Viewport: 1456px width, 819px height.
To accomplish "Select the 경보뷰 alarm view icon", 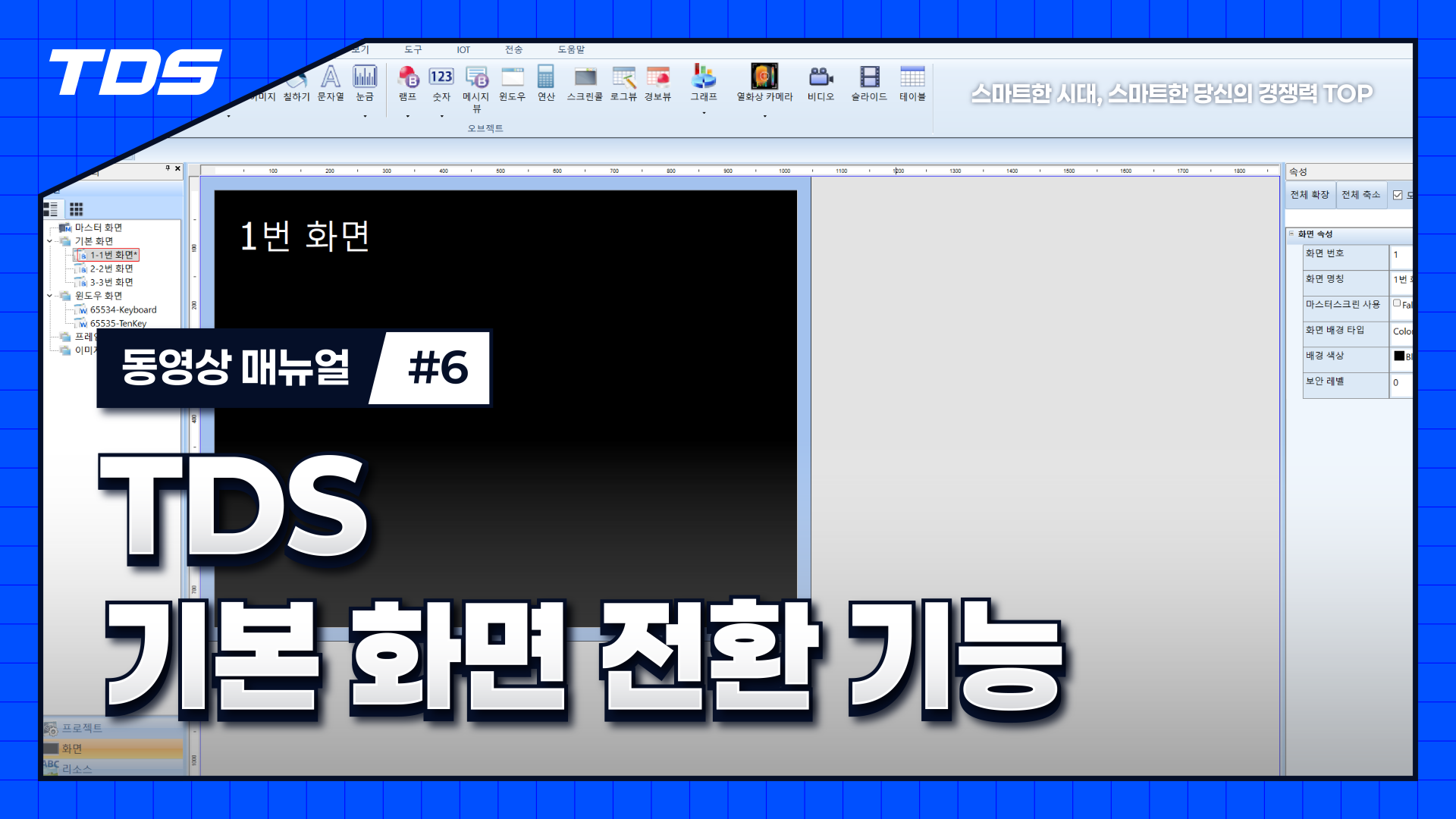I will tap(657, 78).
